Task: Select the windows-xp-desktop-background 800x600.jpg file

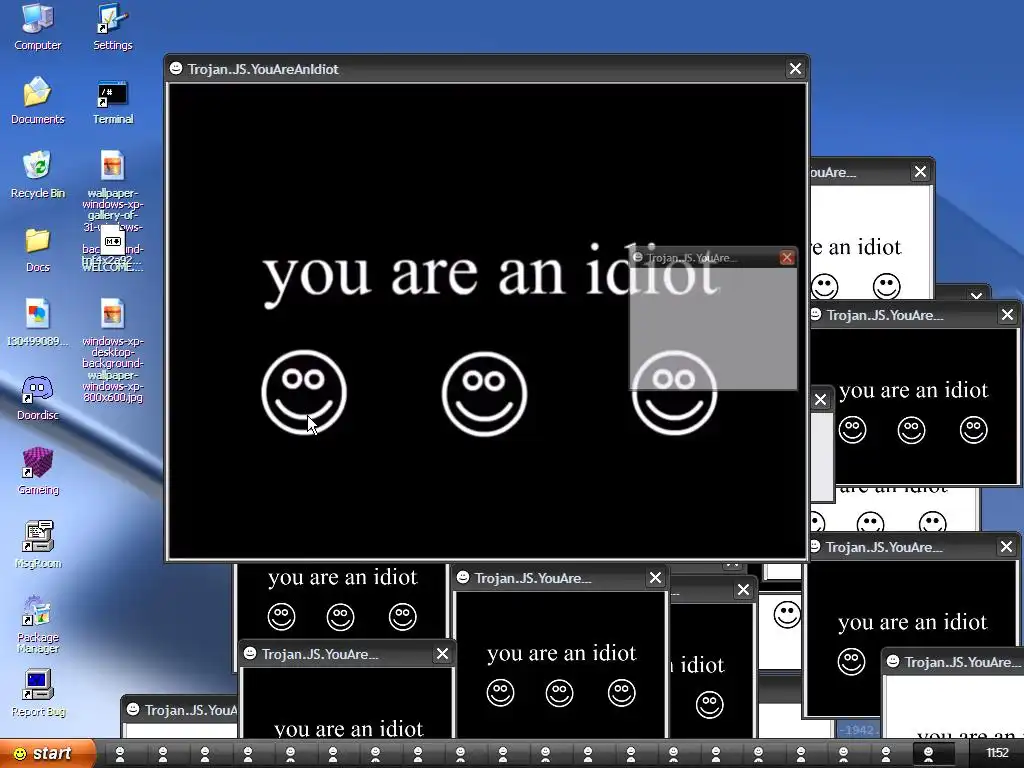Action: 112,350
